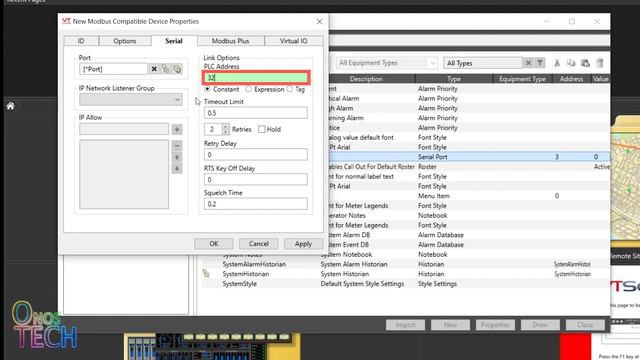Select the Serial Port row

(469, 157)
